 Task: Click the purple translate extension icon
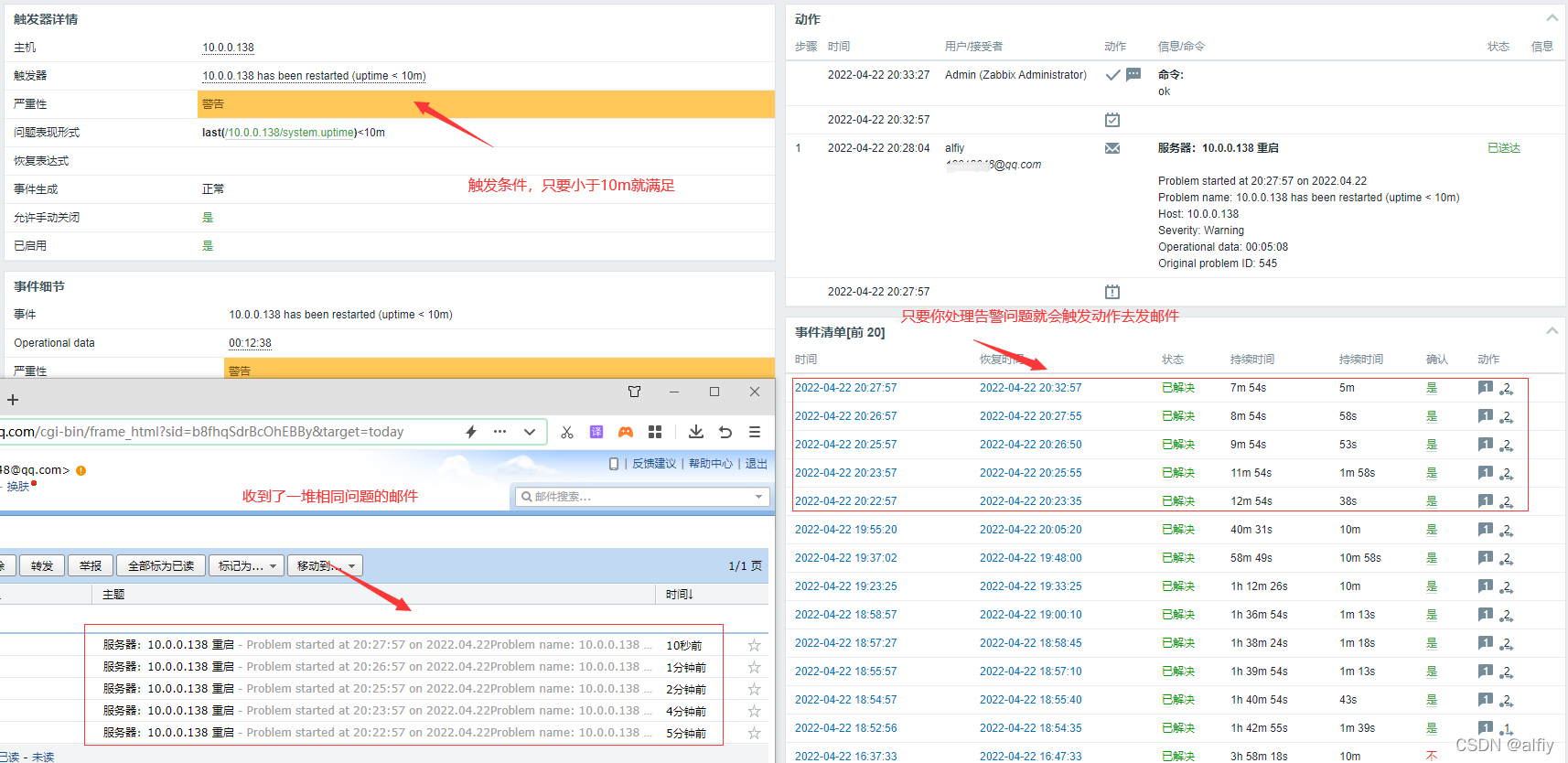[x=596, y=432]
